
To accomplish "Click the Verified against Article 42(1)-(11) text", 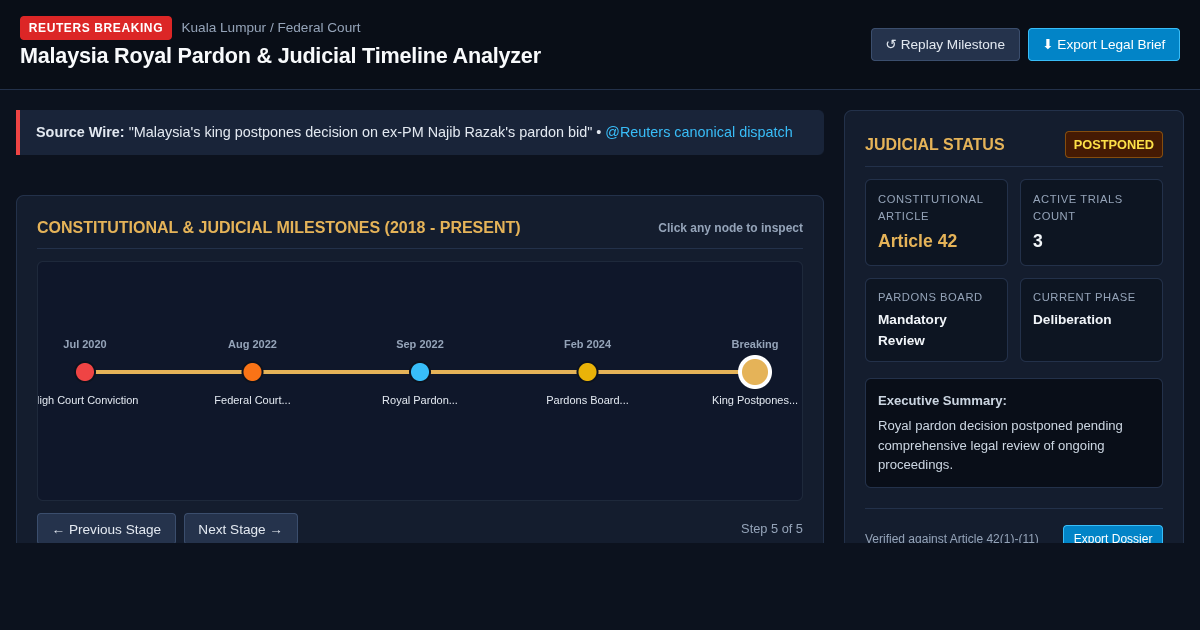I will click(x=952, y=539).
